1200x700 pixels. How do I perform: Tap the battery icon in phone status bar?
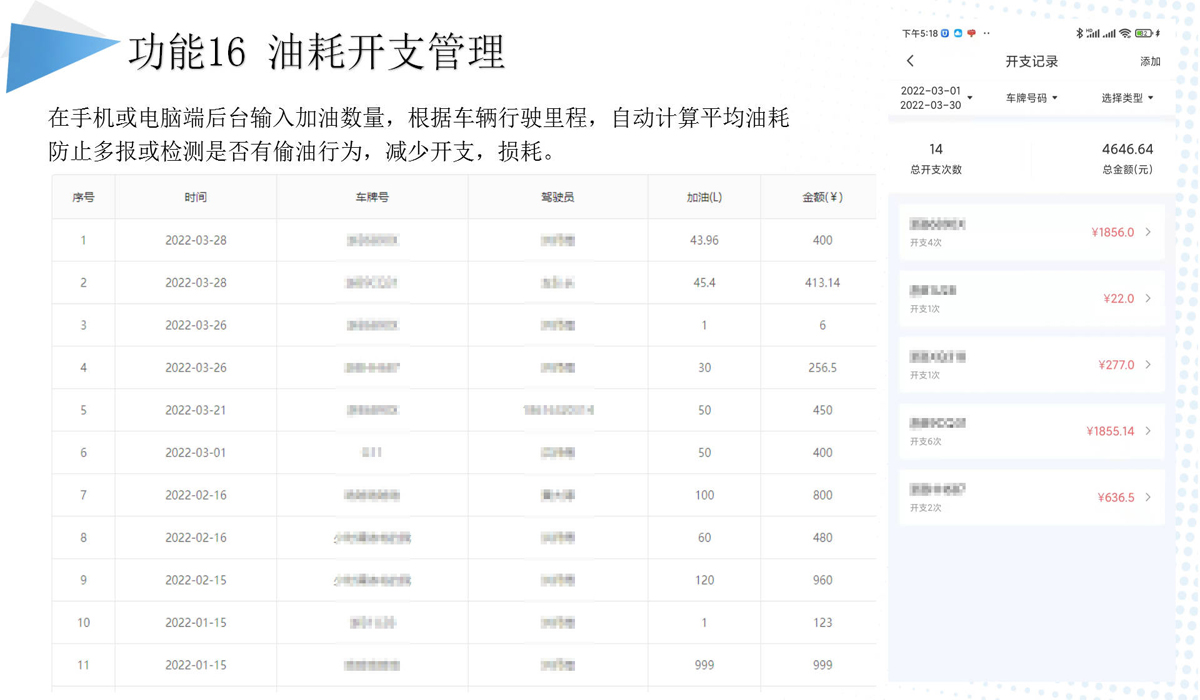pos(1143,33)
